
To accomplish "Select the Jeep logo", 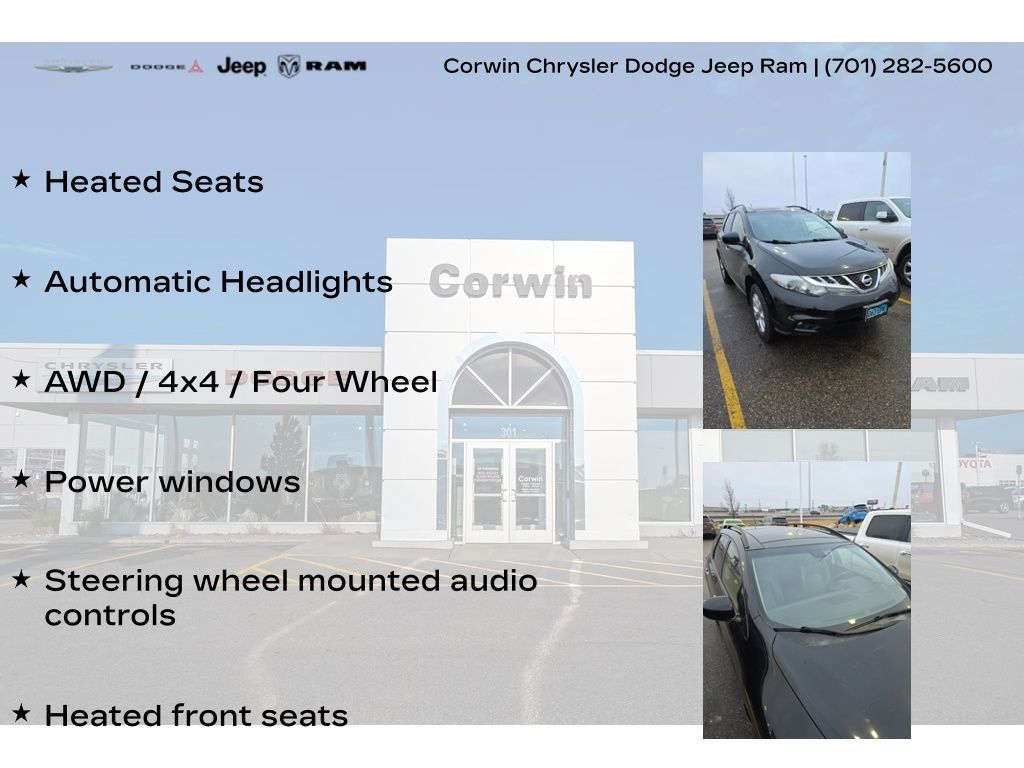I will [241, 67].
